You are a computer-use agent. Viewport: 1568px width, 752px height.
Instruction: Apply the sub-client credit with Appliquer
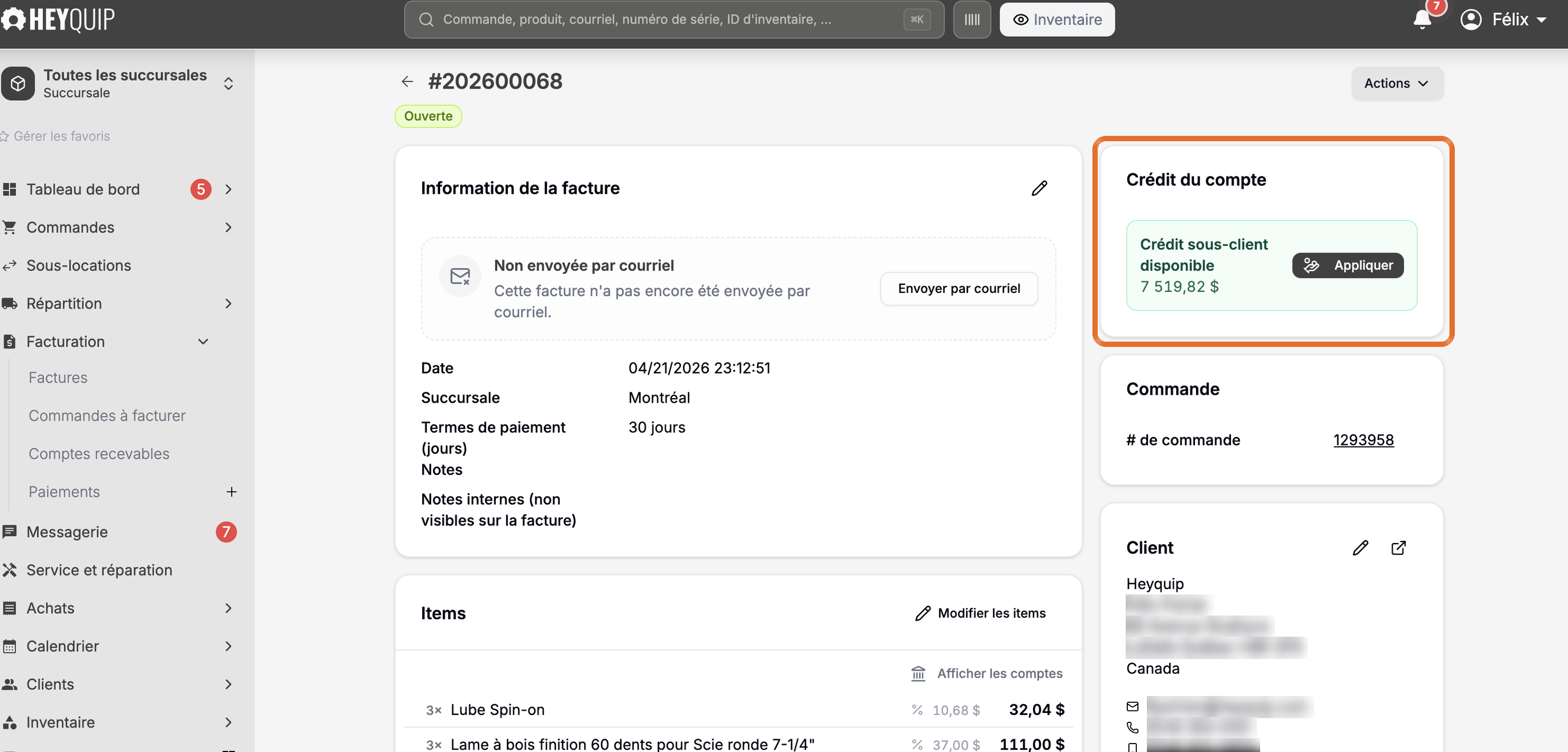tap(1348, 265)
